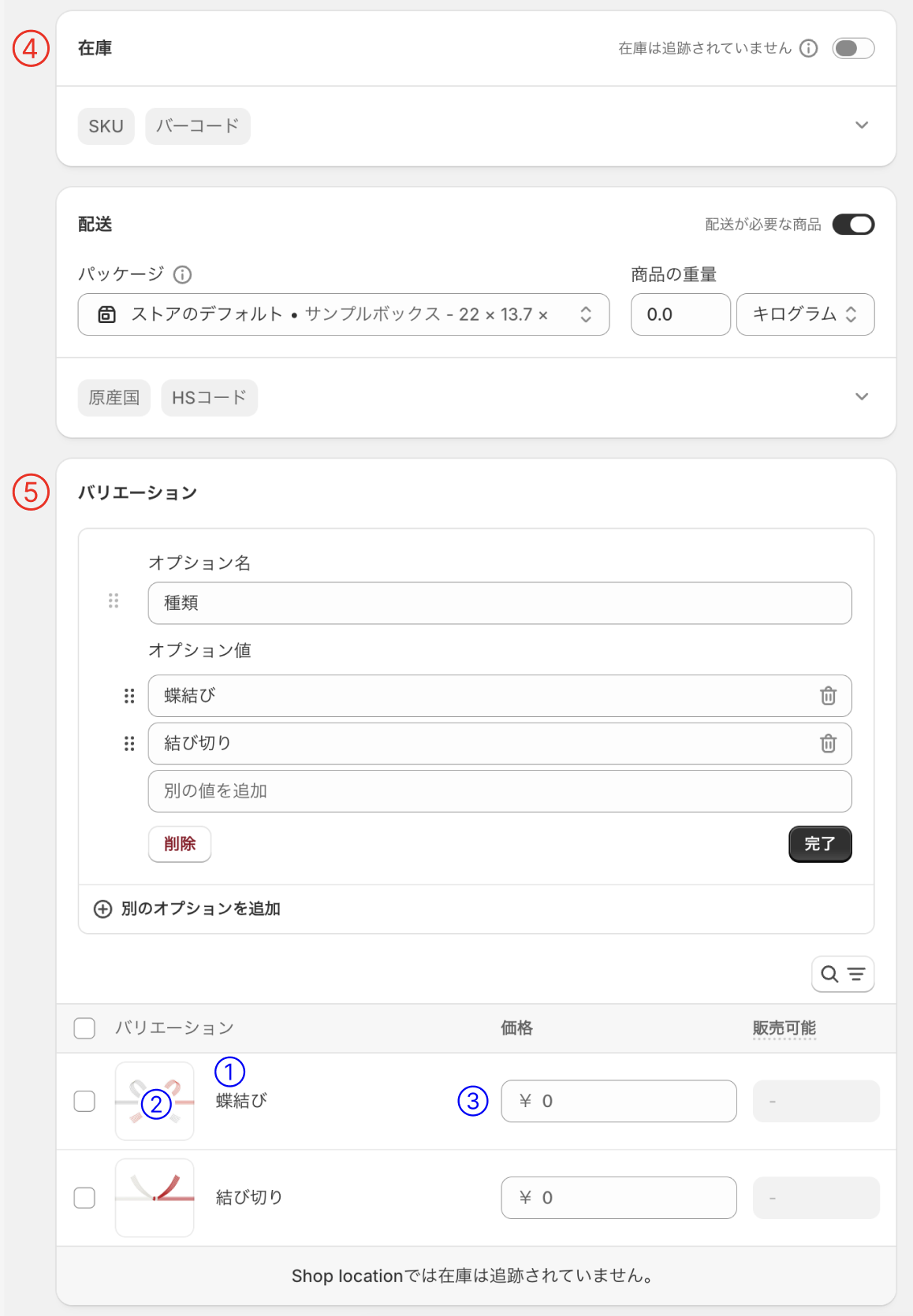Delete the 結び切り option value
Viewport: 913px width, 1316px height.
click(x=828, y=744)
